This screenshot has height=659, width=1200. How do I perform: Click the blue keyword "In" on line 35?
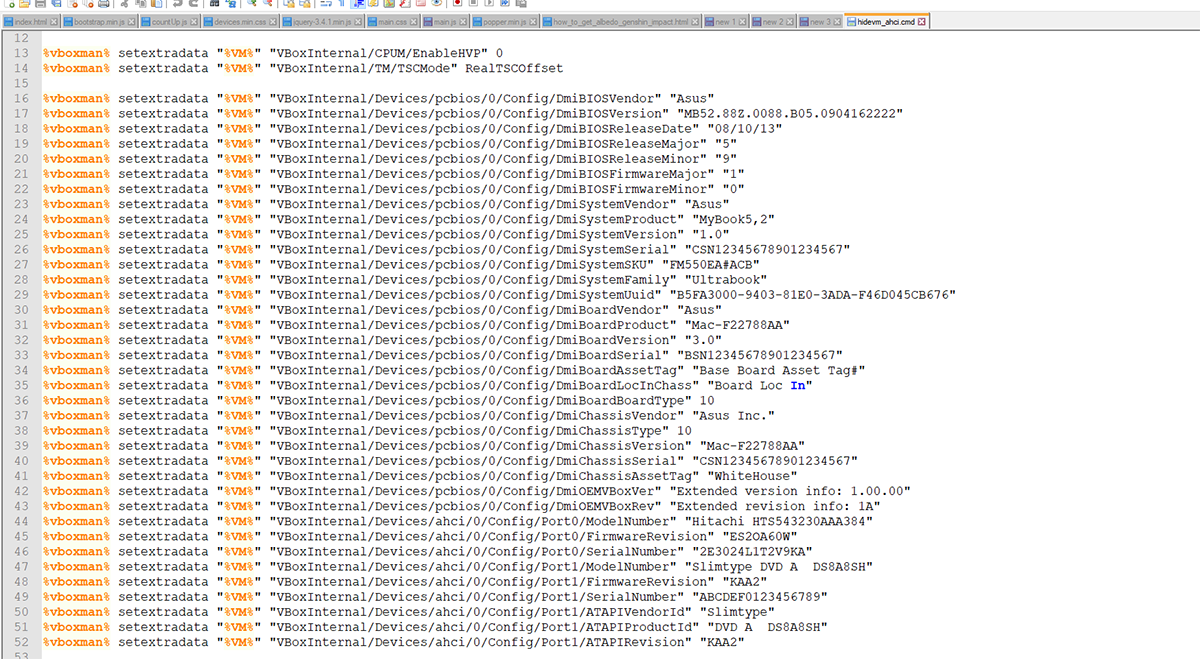797,385
